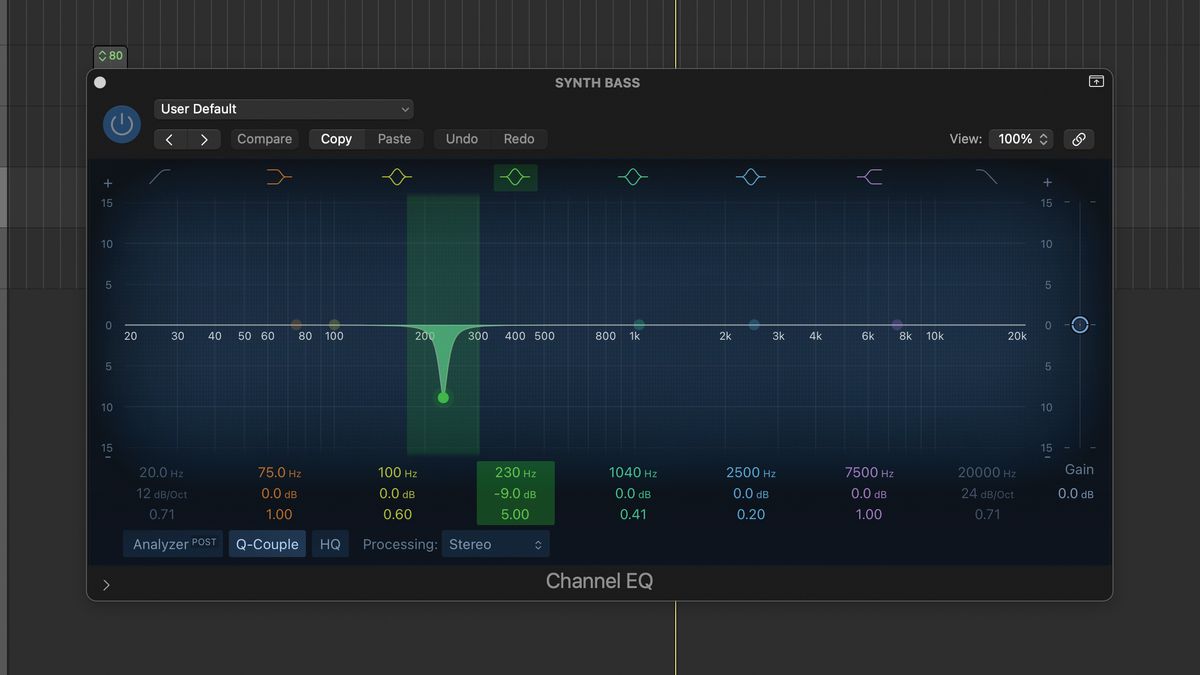Select the highlighted green 230 Hz band icon
Image resolution: width=1200 pixels, height=675 pixels.
(515, 177)
